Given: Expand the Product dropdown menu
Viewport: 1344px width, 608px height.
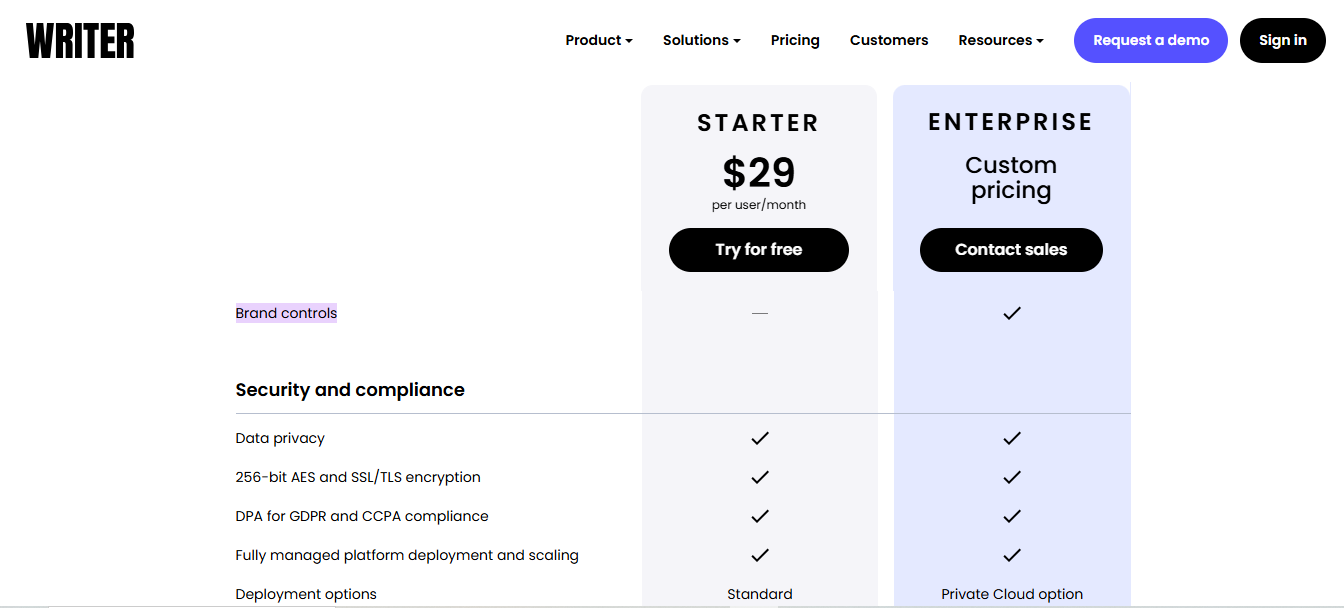Looking at the screenshot, I should 599,40.
